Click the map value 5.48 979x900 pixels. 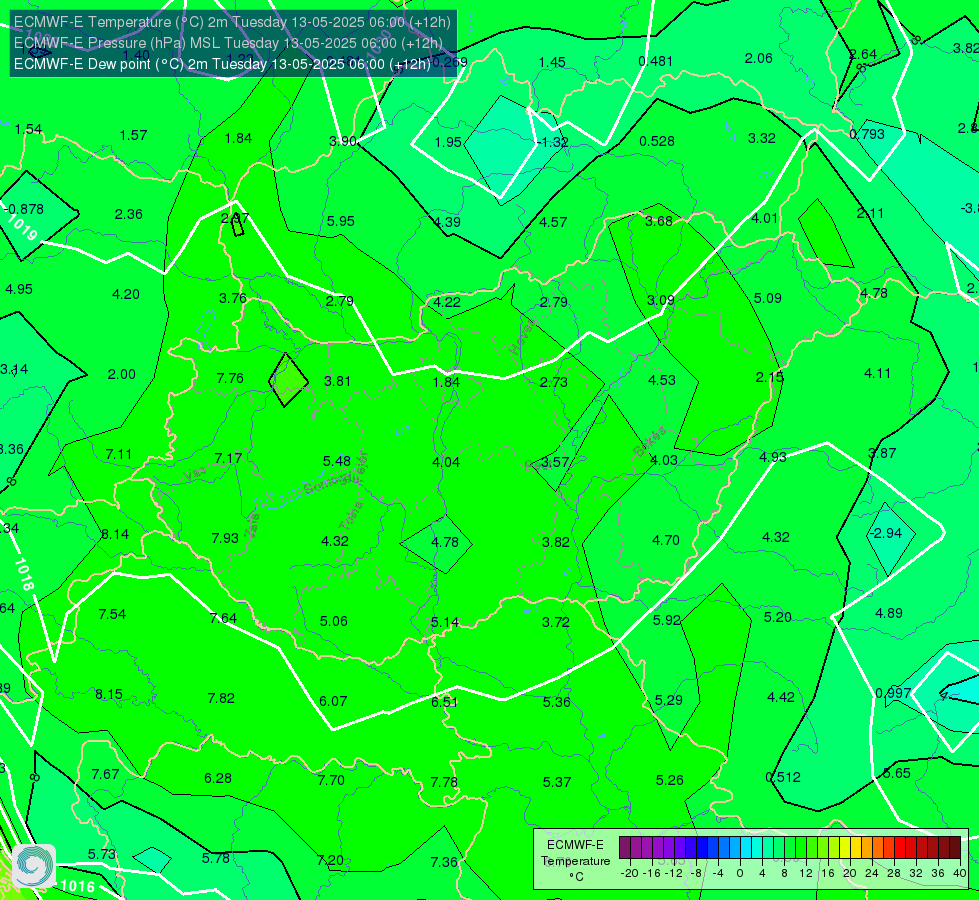point(337,461)
